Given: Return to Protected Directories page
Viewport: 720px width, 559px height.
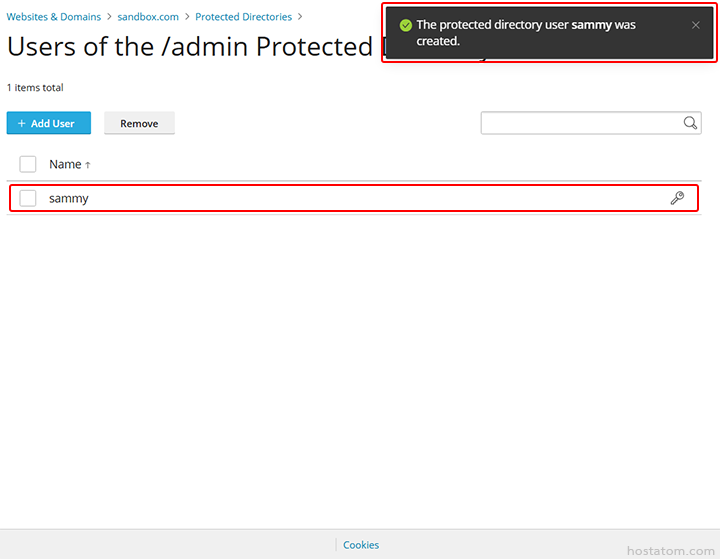Looking at the screenshot, I should click(243, 17).
